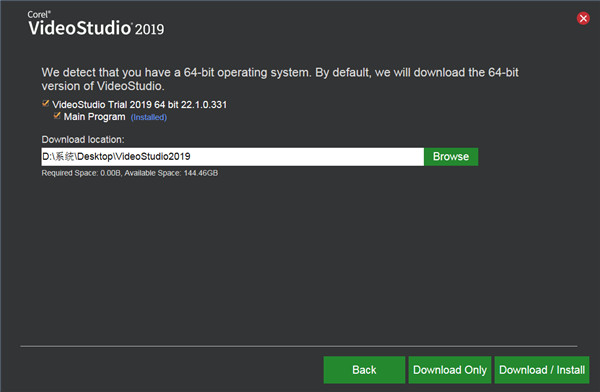The height and width of the screenshot is (392, 600).
Task: Click the Required Space 0.00B text
Action: point(81,173)
